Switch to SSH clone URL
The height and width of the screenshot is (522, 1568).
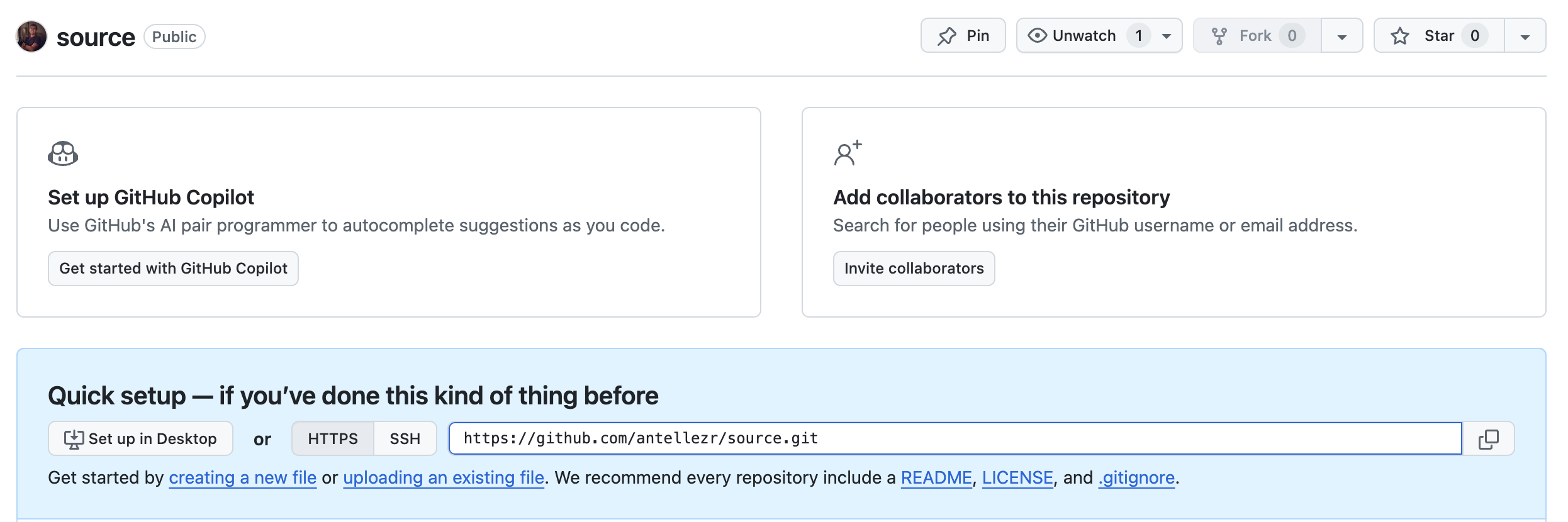click(405, 438)
